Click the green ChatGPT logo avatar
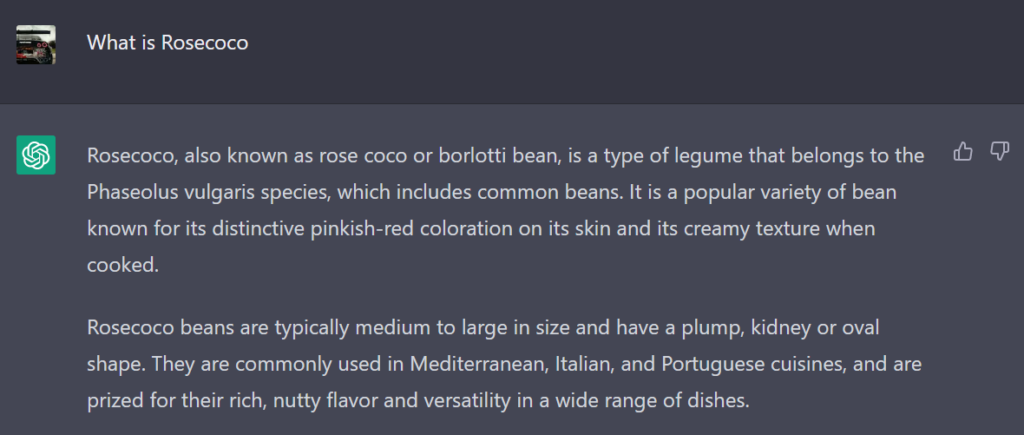 tap(36, 155)
